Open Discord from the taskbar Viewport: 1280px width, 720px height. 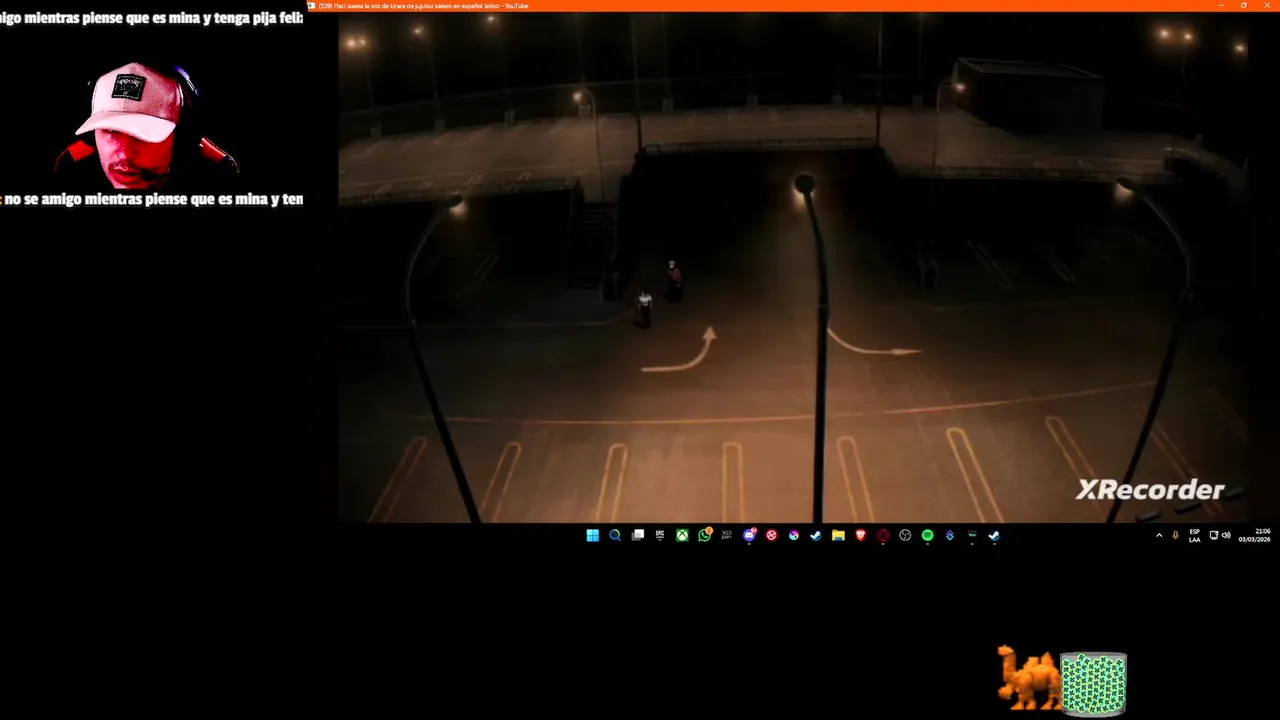click(749, 535)
